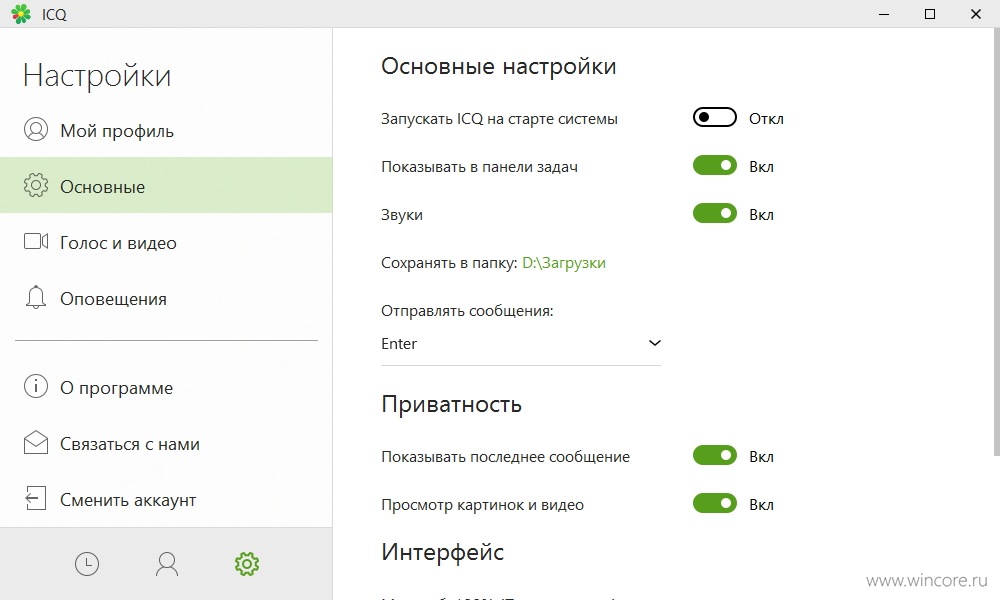Close the ICQ window

point(976,14)
